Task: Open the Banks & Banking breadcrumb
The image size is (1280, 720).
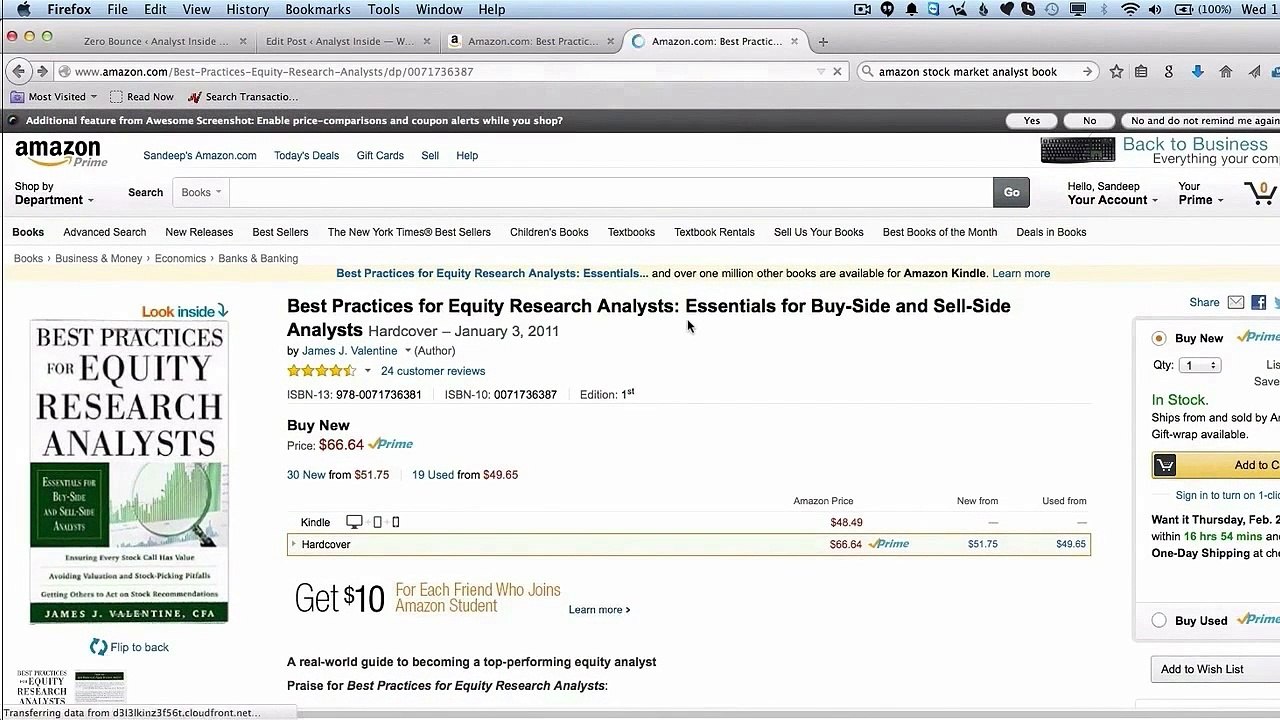Action: click(x=258, y=258)
